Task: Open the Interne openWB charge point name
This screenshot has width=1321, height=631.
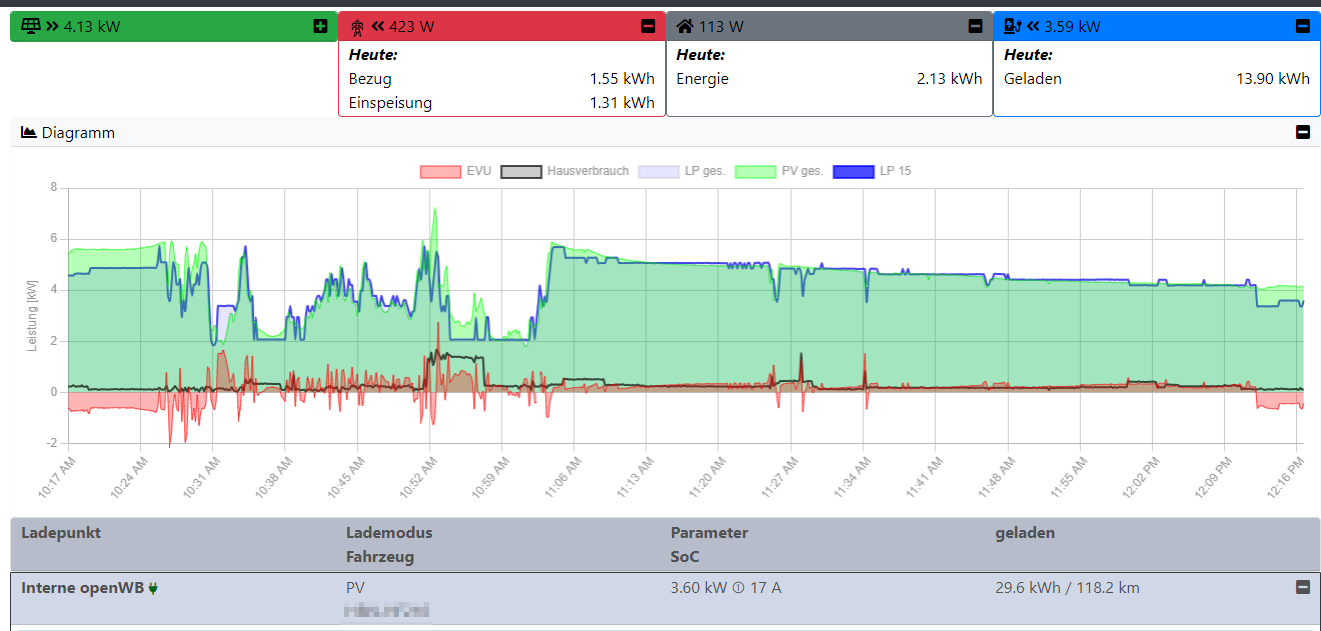Action: (82, 588)
